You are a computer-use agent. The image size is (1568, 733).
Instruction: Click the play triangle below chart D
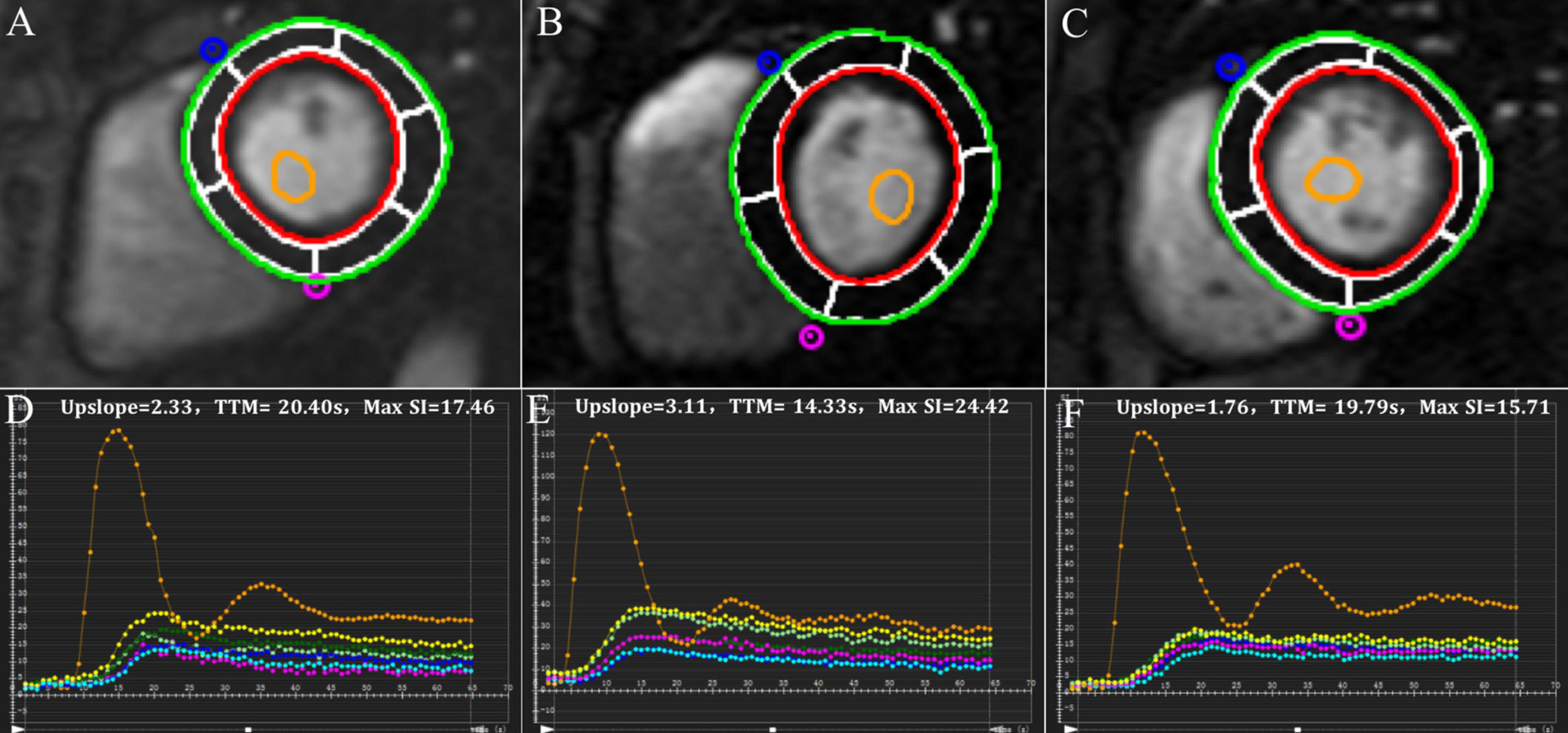click(18, 729)
